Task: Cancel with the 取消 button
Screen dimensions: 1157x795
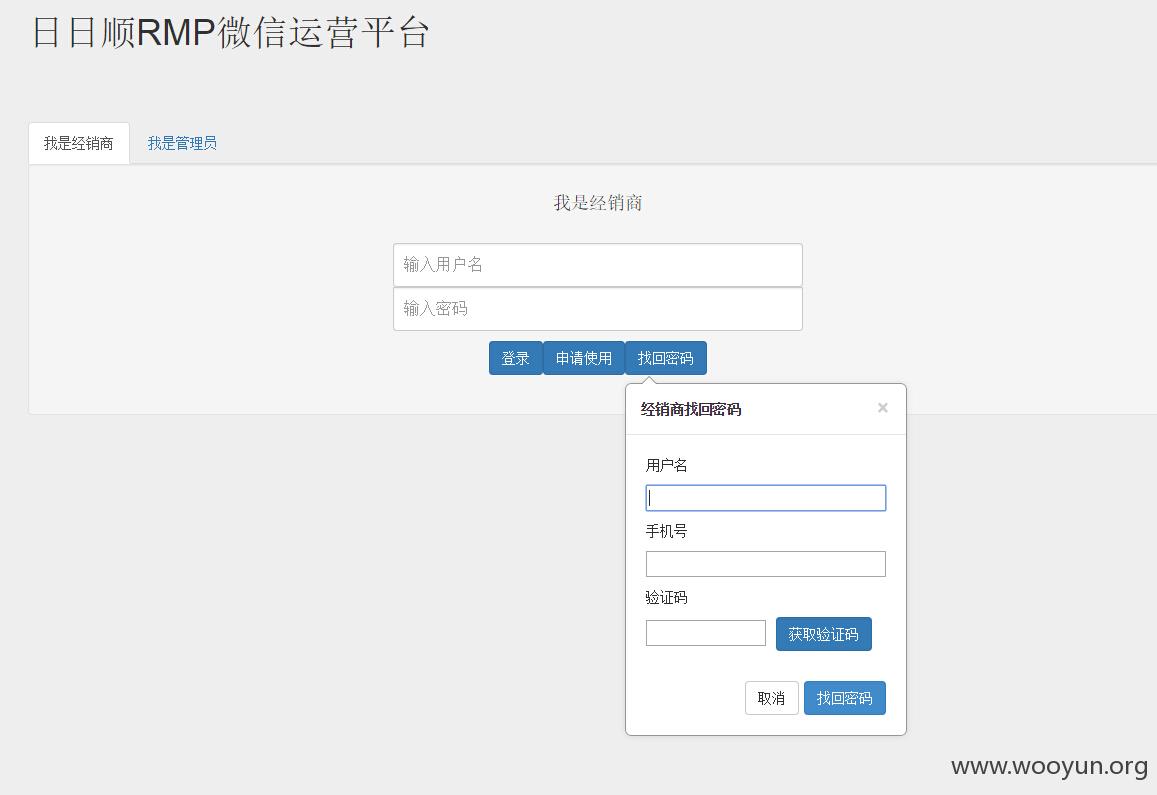Action: tap(772, 698)
